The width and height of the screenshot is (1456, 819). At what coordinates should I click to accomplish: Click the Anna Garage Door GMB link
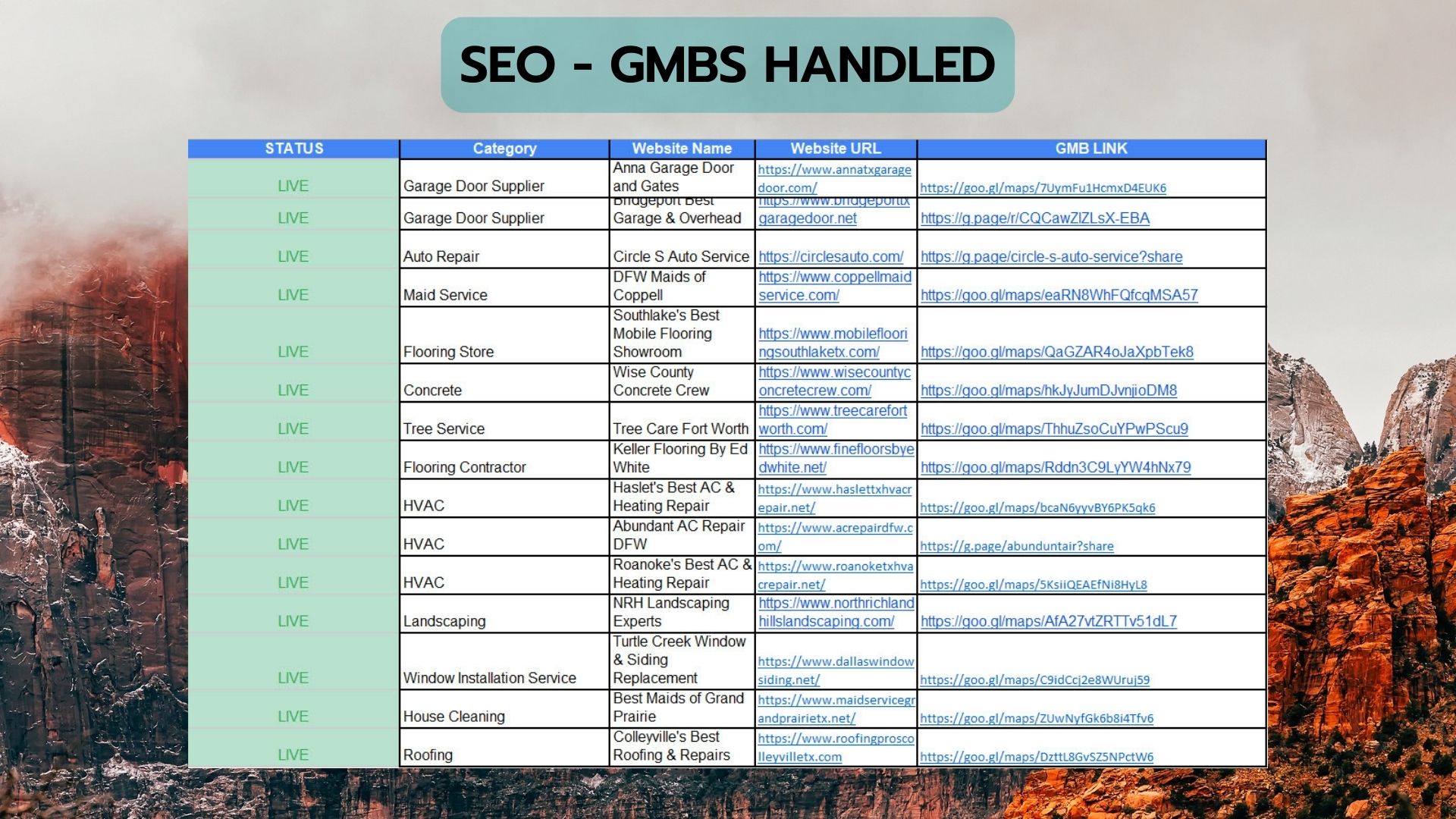click(x=1043, y=188)
